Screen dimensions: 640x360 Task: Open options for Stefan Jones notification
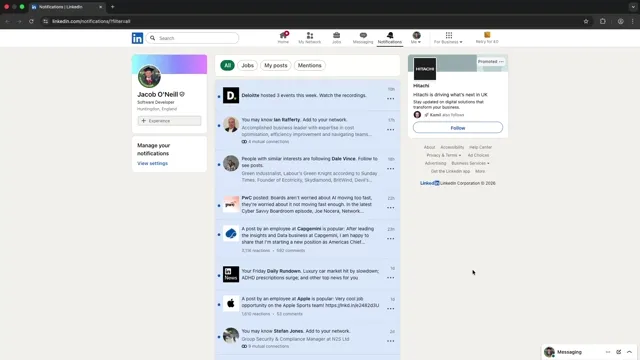click(391, 341)
